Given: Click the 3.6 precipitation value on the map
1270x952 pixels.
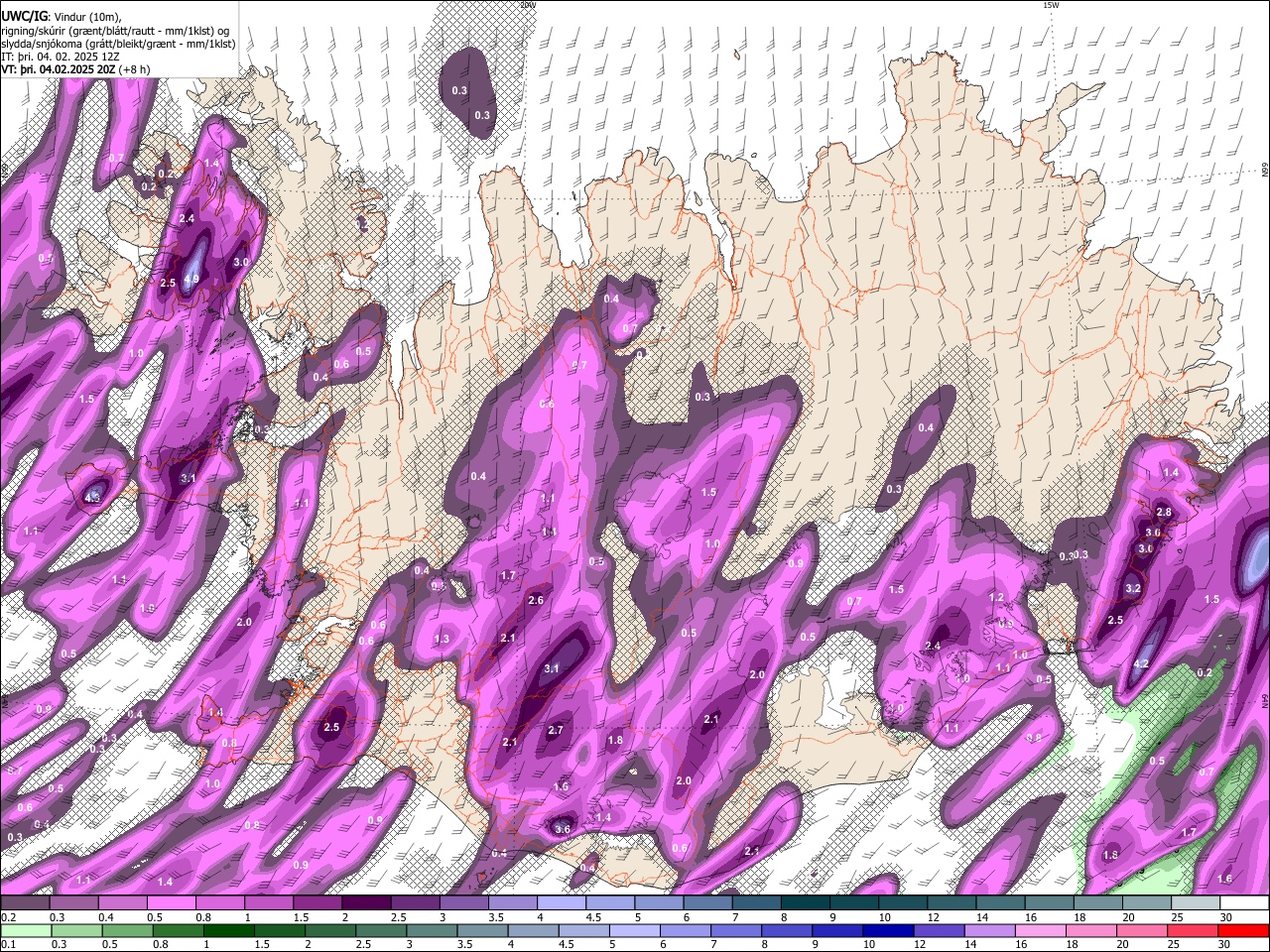Looking at the screenshot, I should point(563,829).
